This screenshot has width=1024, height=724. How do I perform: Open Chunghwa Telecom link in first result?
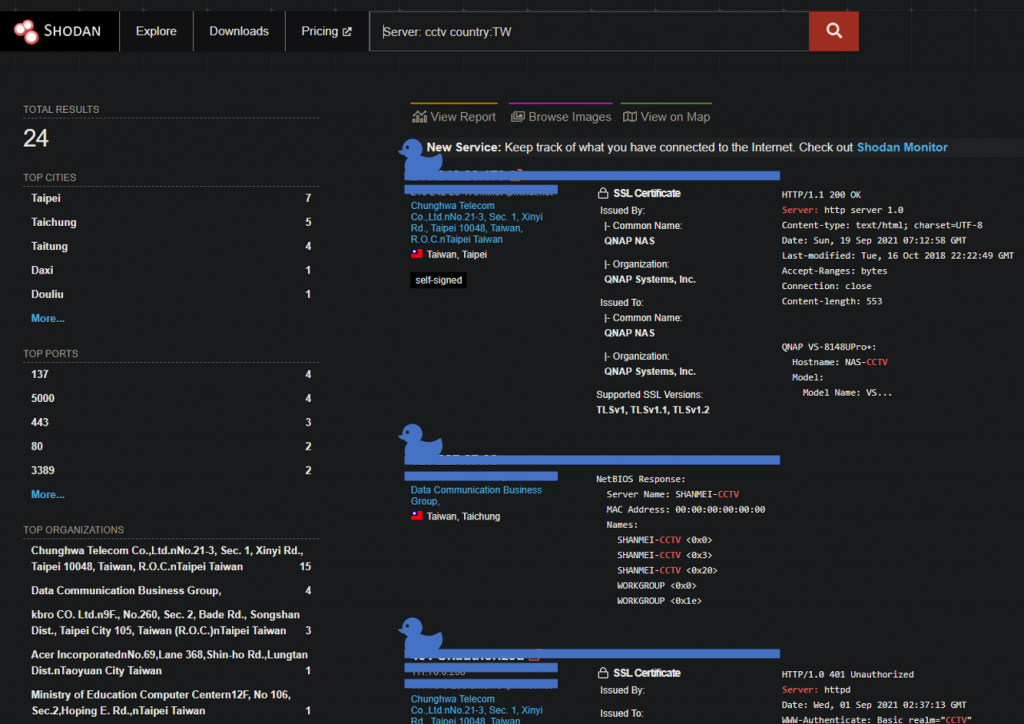tap(477, 223)
